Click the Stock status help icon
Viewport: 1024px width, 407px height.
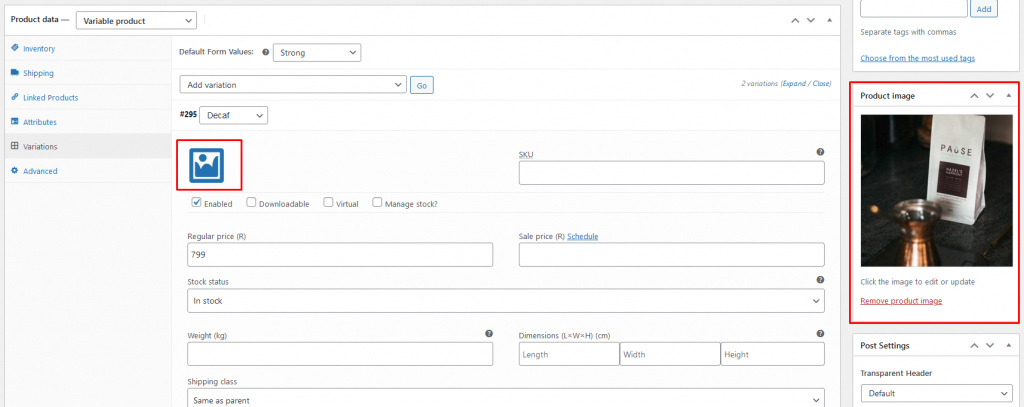click(x=820, y=280)
